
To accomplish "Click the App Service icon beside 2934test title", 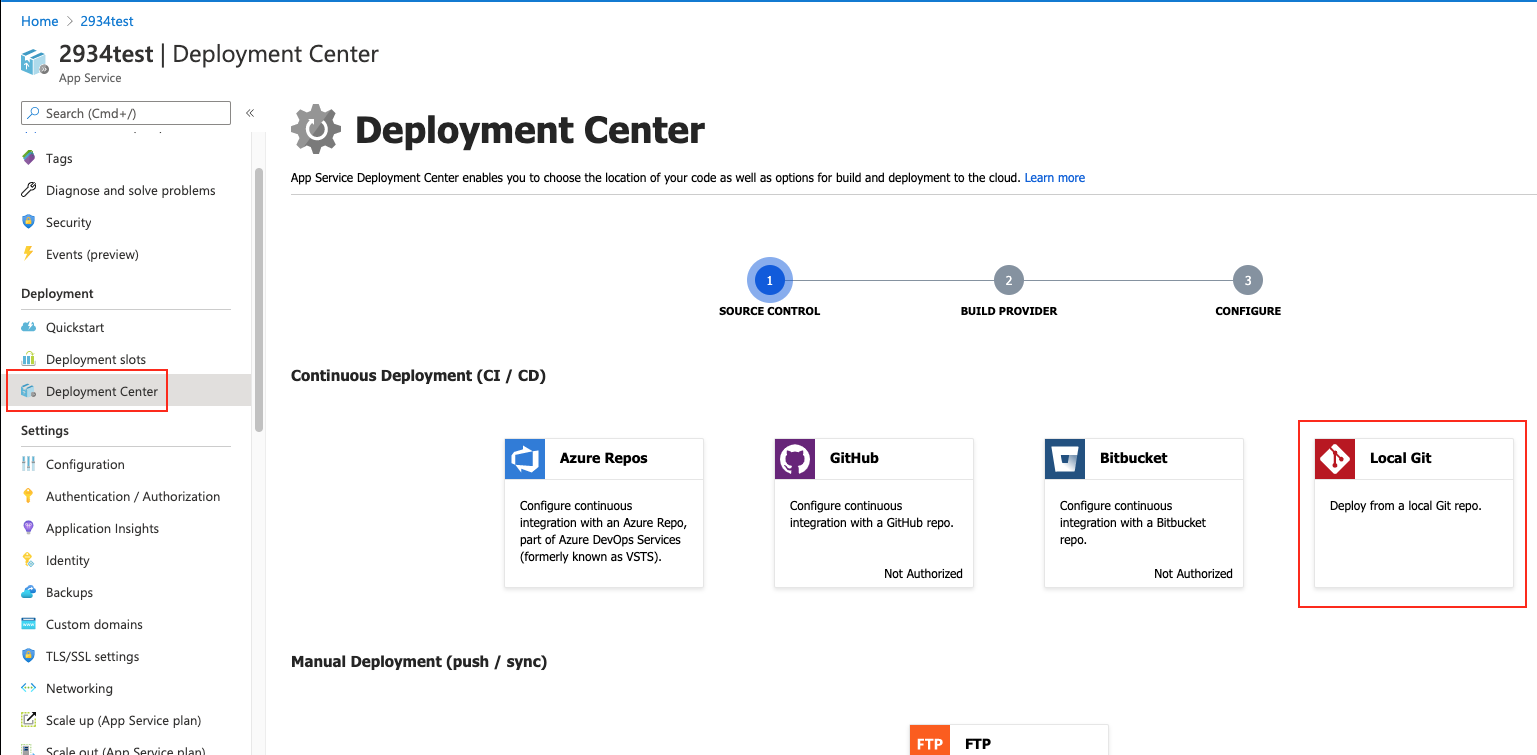I will [x=35, y=62].
